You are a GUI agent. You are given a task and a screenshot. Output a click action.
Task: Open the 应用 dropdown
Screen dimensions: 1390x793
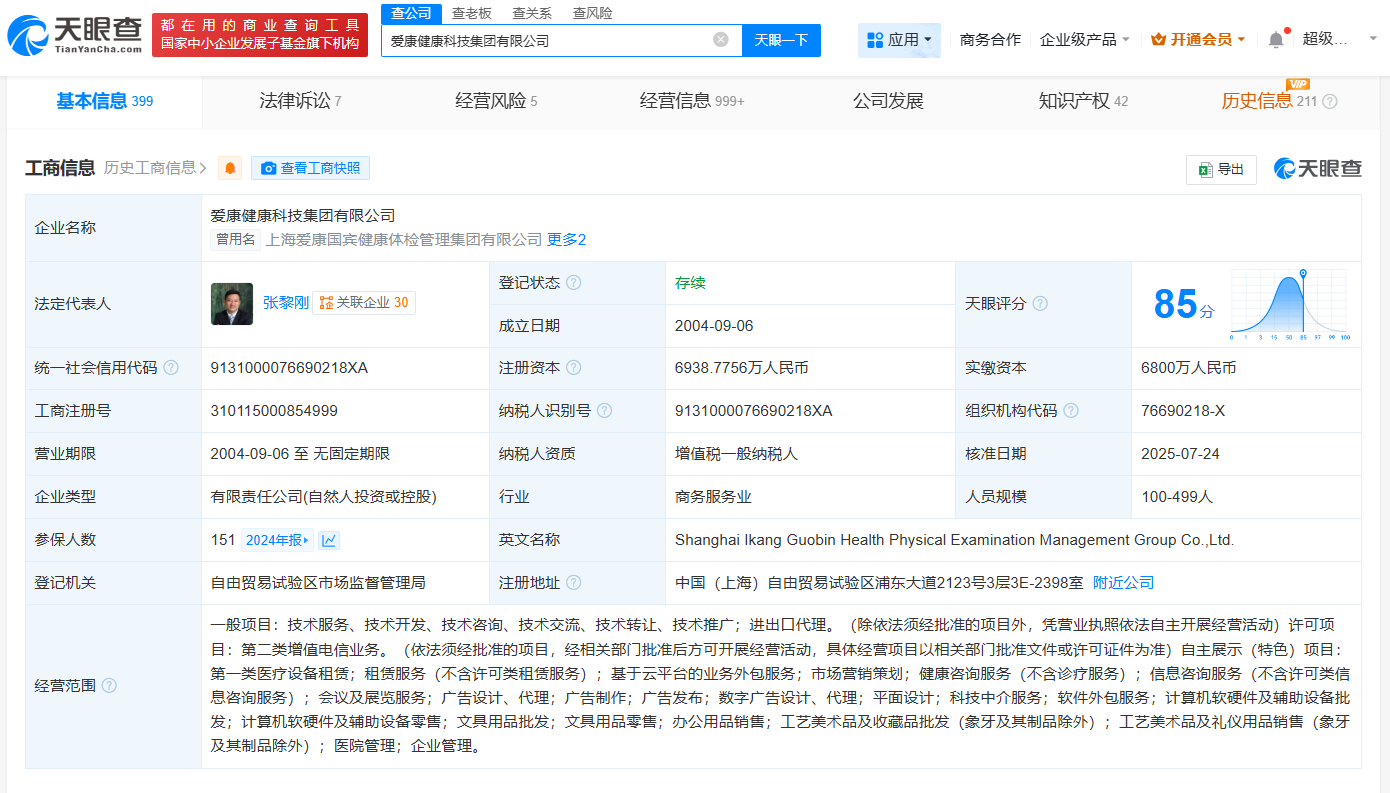click(x=899, y=40)
